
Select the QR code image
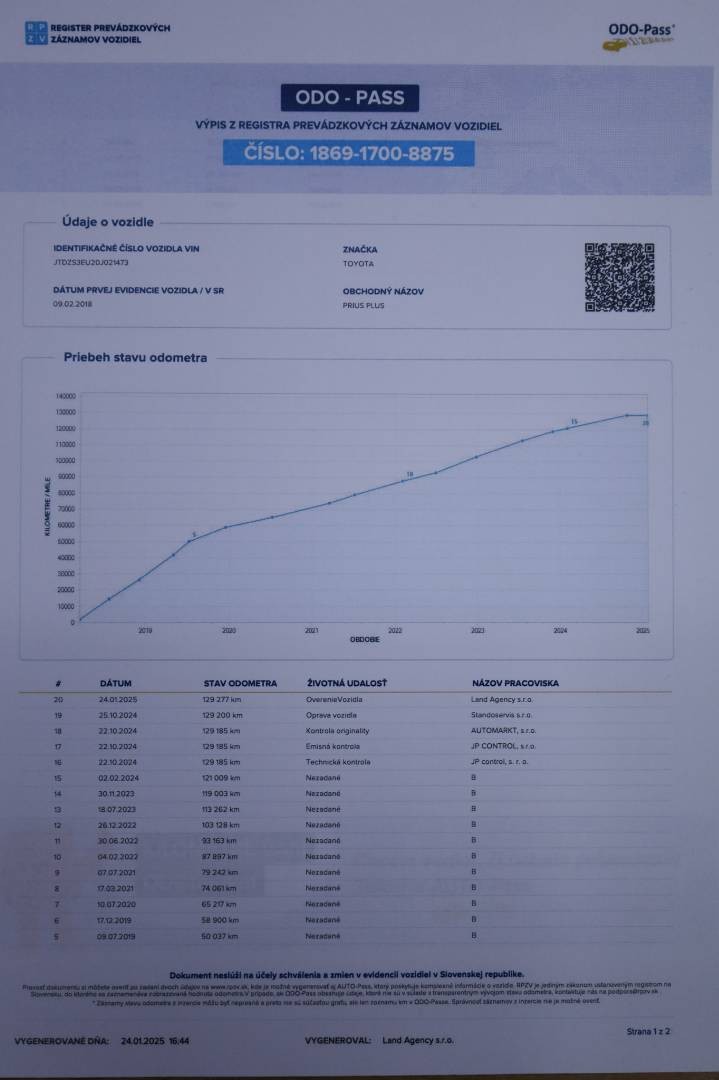coord(619,277)
